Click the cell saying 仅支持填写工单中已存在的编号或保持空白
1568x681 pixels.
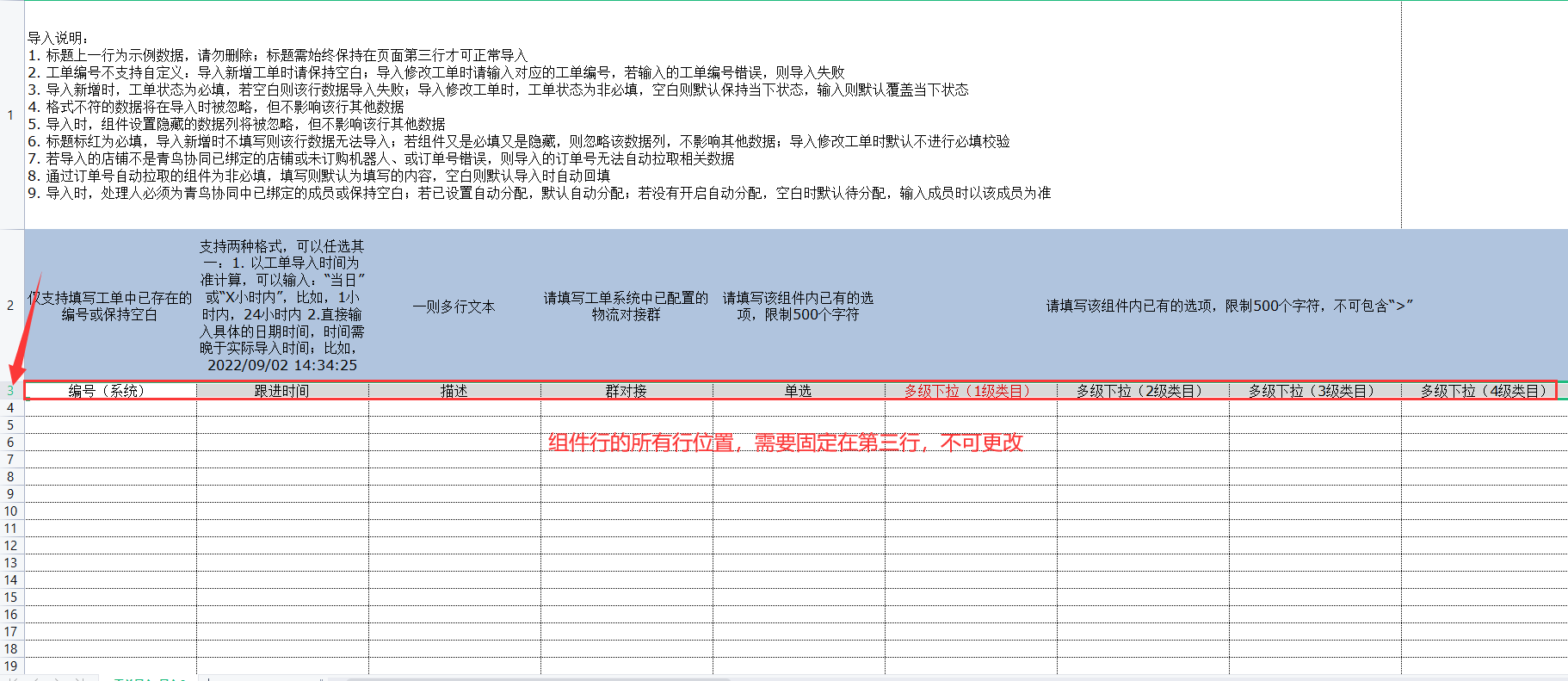[x=110, y=306]
